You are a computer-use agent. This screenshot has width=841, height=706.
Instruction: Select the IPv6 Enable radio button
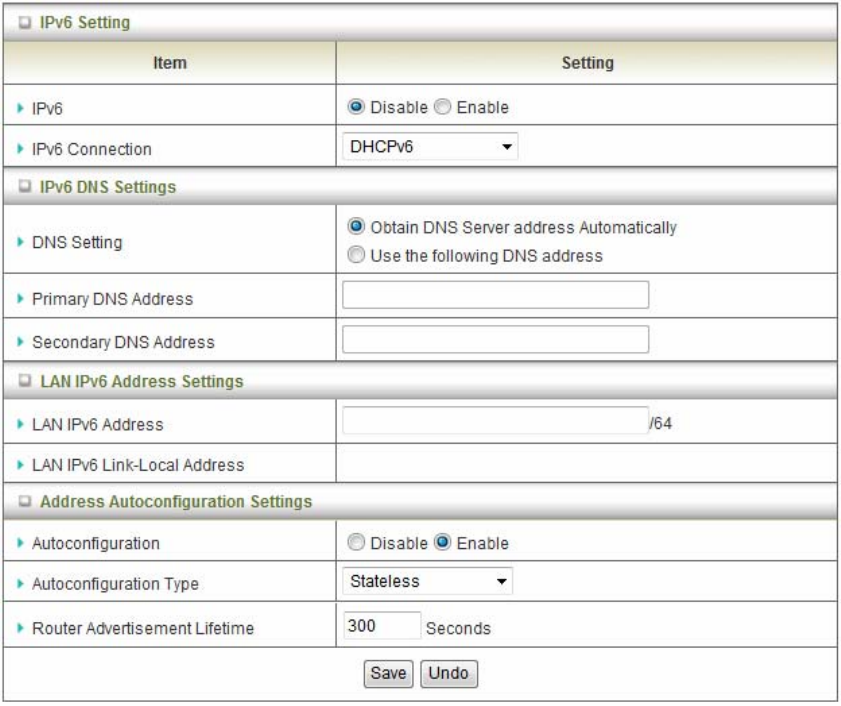coord(444,107)
